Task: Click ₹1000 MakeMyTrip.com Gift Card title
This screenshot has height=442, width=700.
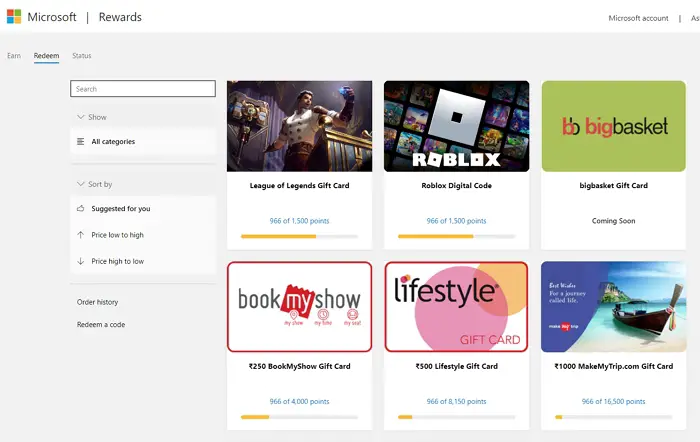Action: [614, 367]
